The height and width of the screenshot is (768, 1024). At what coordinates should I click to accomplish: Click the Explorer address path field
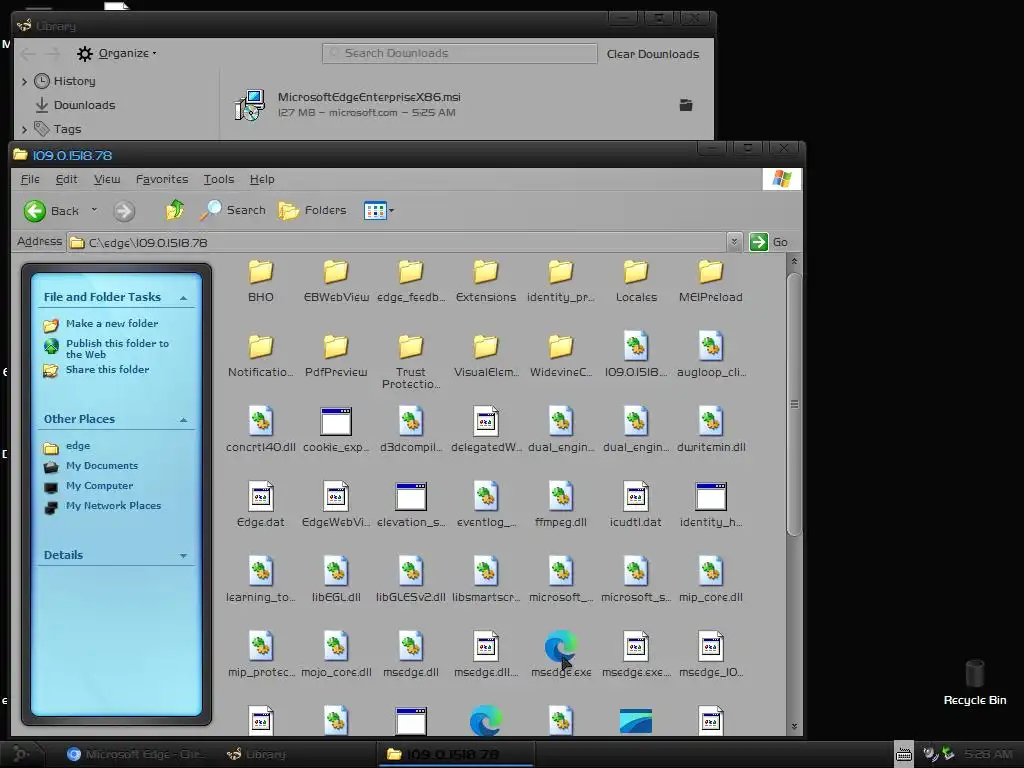pyautogui.click(x=397, y=242)
